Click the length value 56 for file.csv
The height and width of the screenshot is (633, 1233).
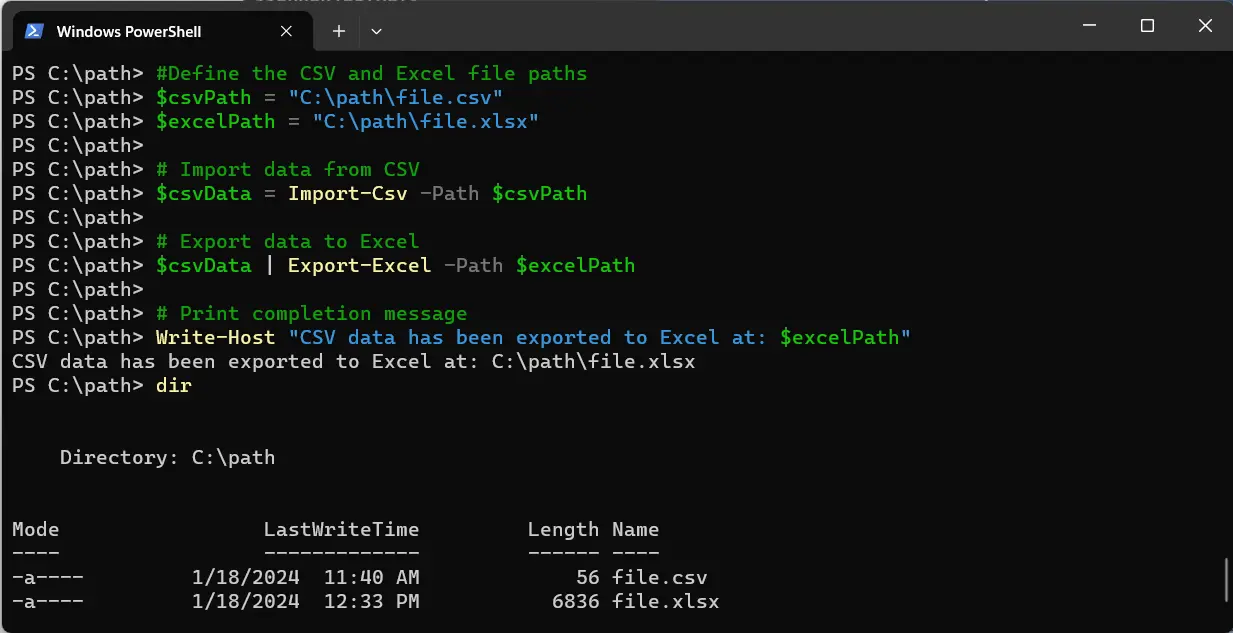[x=587, y=577]
